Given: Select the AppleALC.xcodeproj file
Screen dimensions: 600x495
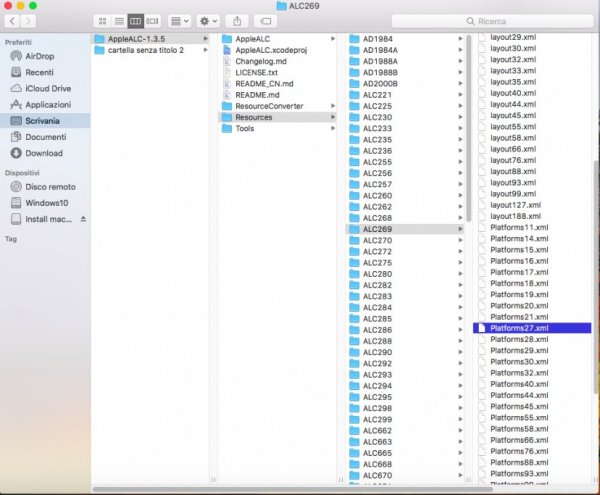Looking at the screenshot, I should (277, 50).
